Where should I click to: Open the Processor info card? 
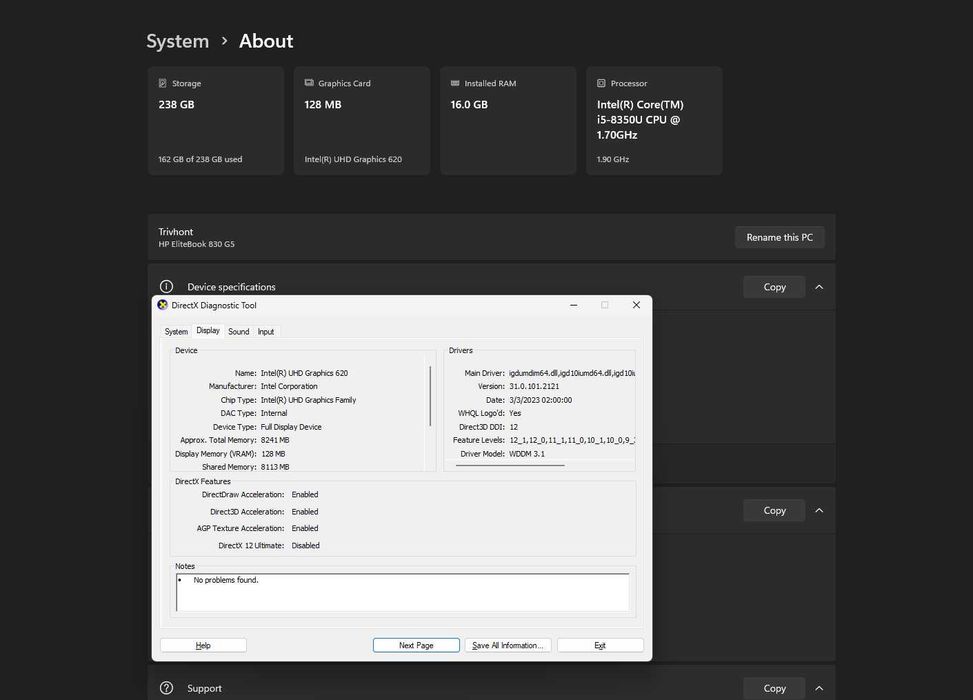point(654,121)
